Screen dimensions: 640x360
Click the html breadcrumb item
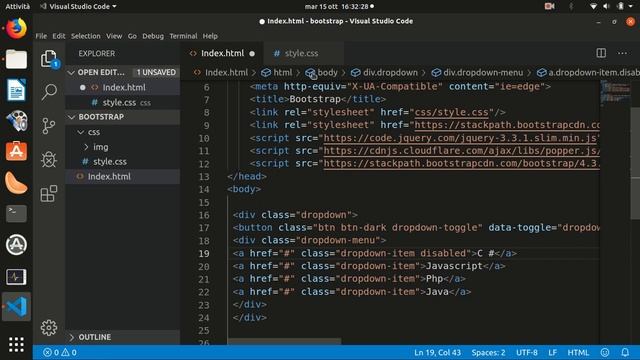click(278, 73)
